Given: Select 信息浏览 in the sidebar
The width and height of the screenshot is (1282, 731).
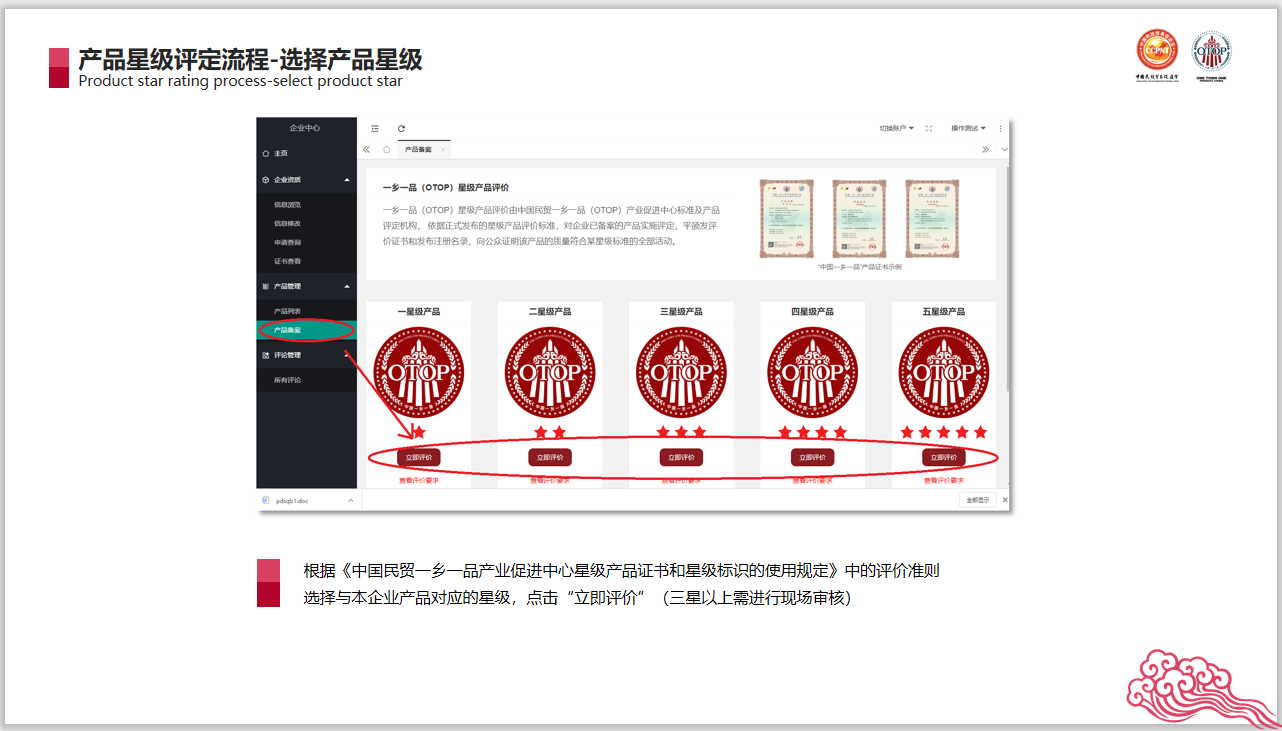Looking at the screenshot, I should point(288,205).
